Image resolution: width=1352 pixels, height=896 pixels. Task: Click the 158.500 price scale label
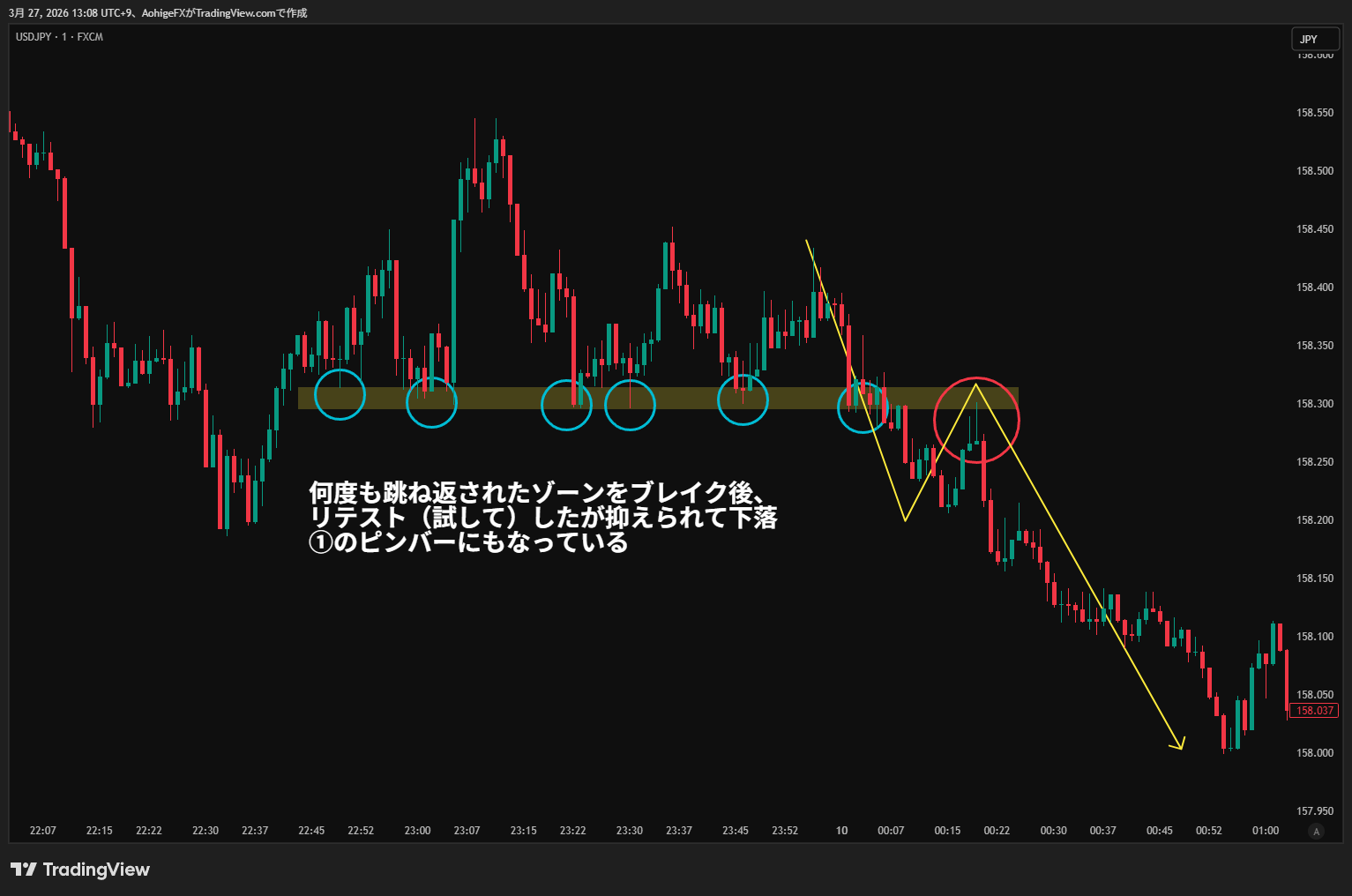(x=1314, y=171)
